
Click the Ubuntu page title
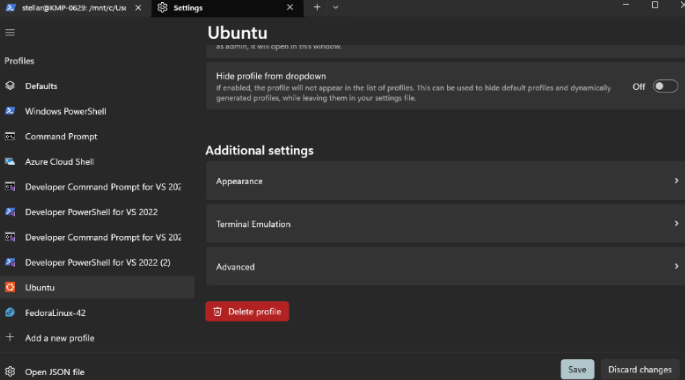pos(237,33)
